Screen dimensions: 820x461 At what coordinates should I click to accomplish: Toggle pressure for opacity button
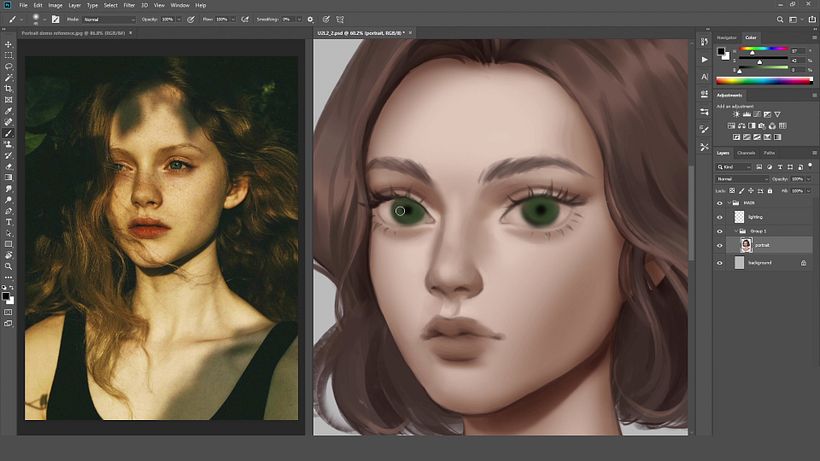191,19
